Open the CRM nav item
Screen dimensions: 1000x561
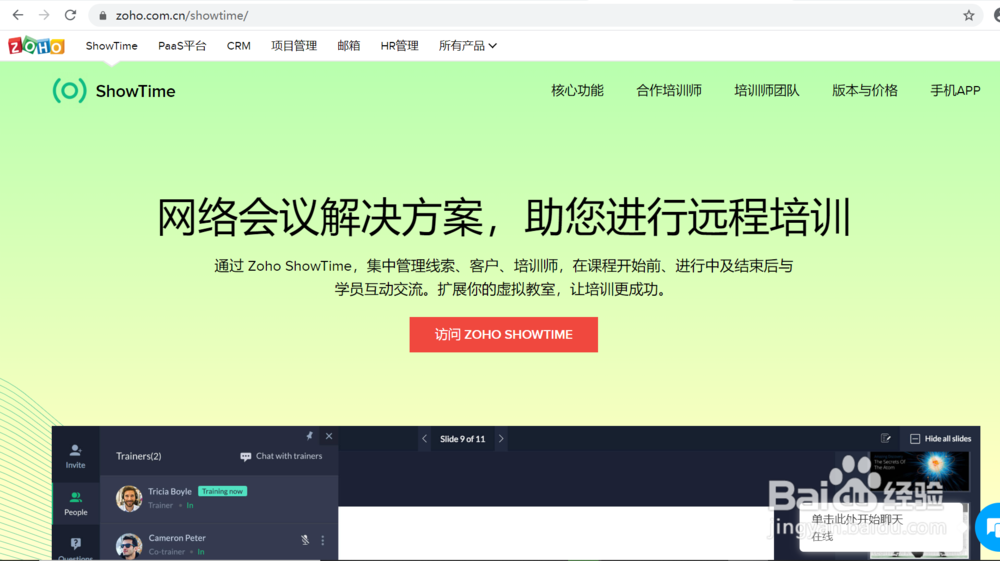pyautogui.click(x=239, y=46)
